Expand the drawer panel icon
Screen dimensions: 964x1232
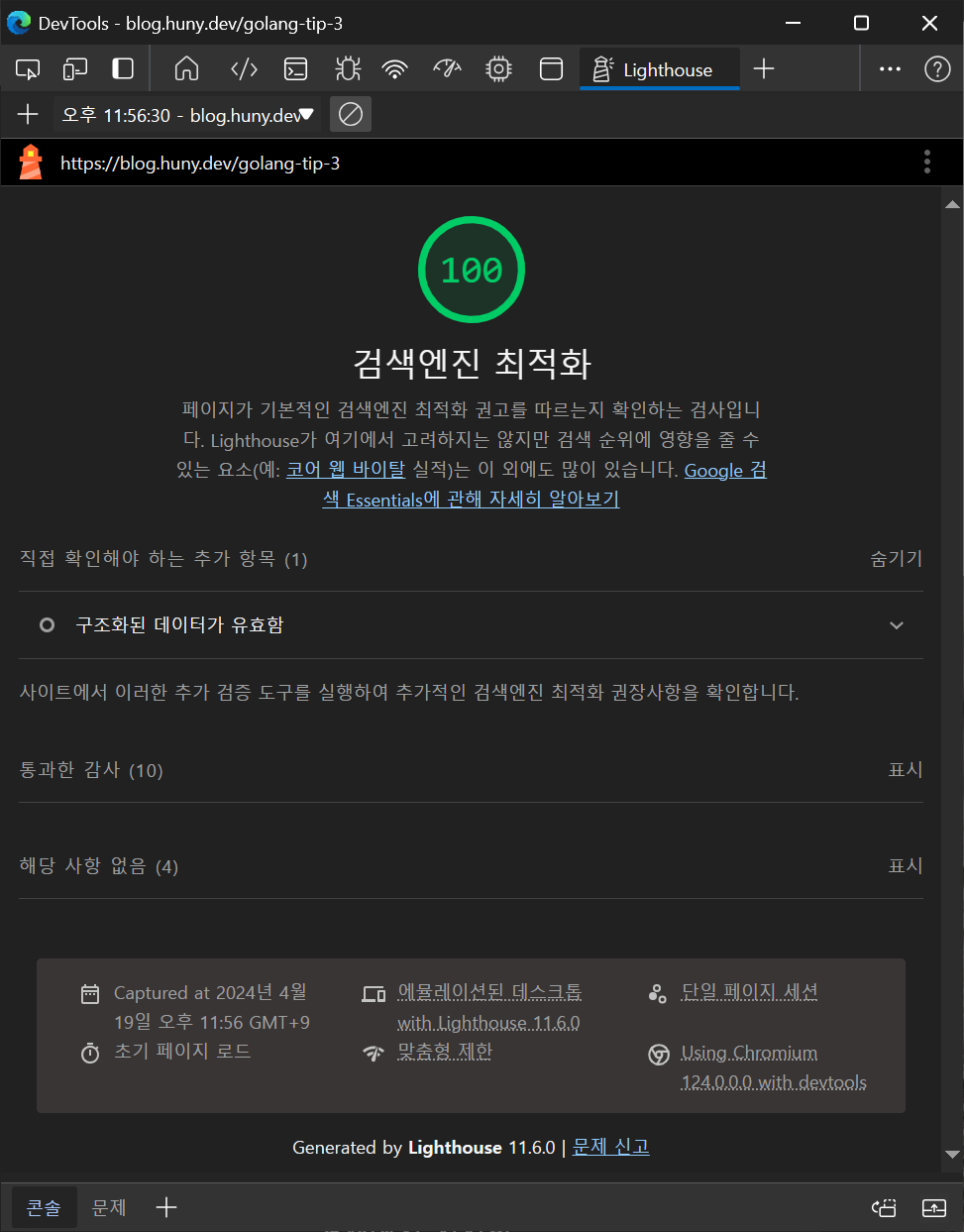tap(934, 1207)
